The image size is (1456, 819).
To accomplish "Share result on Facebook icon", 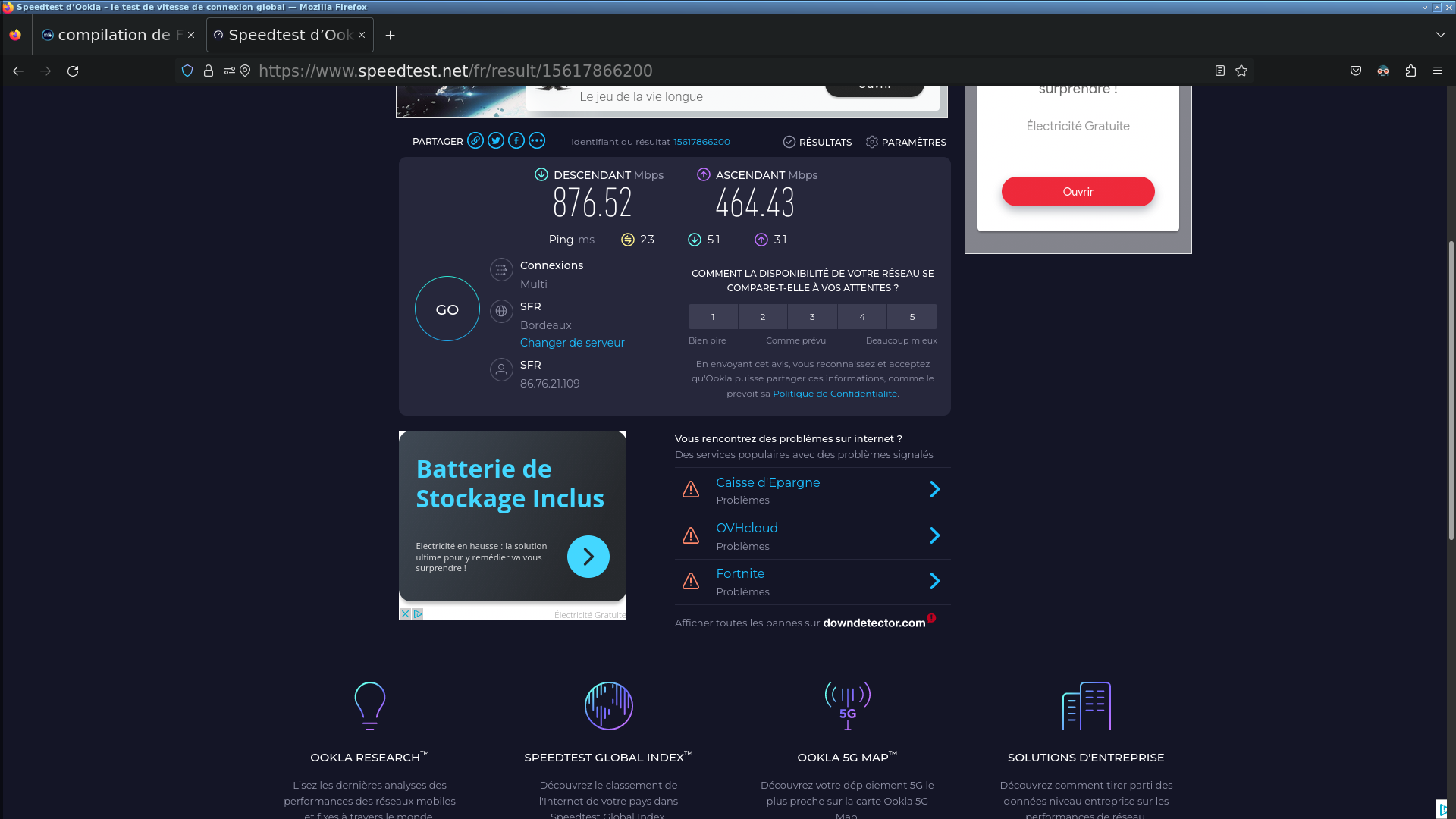I will point(516,141).
